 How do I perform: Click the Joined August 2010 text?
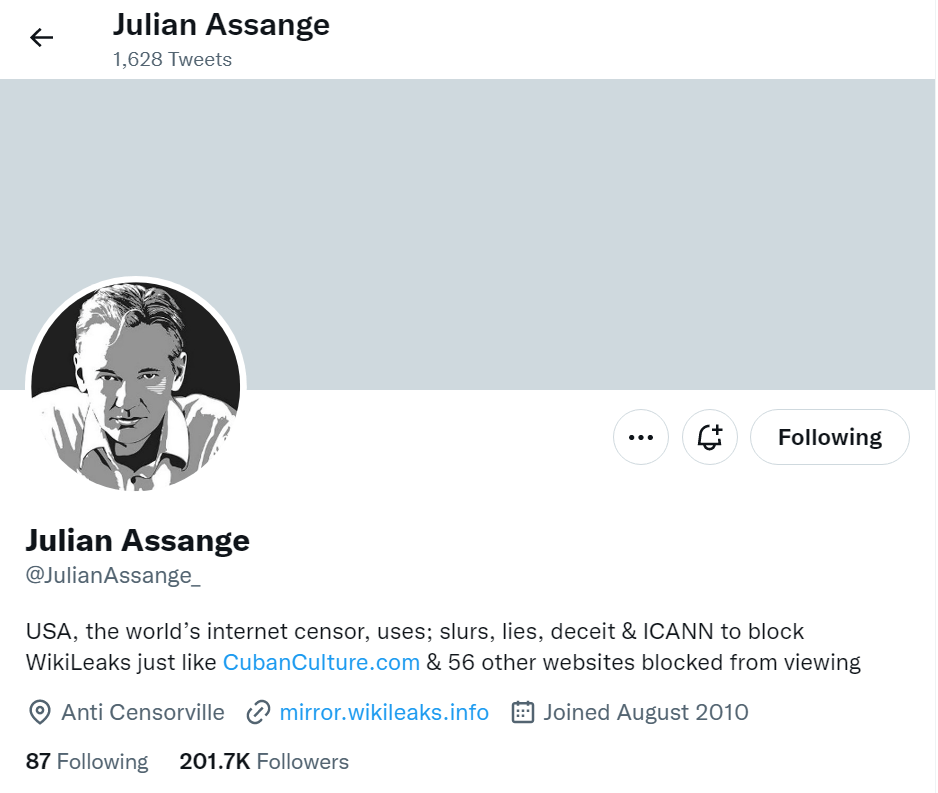[645, 713]
